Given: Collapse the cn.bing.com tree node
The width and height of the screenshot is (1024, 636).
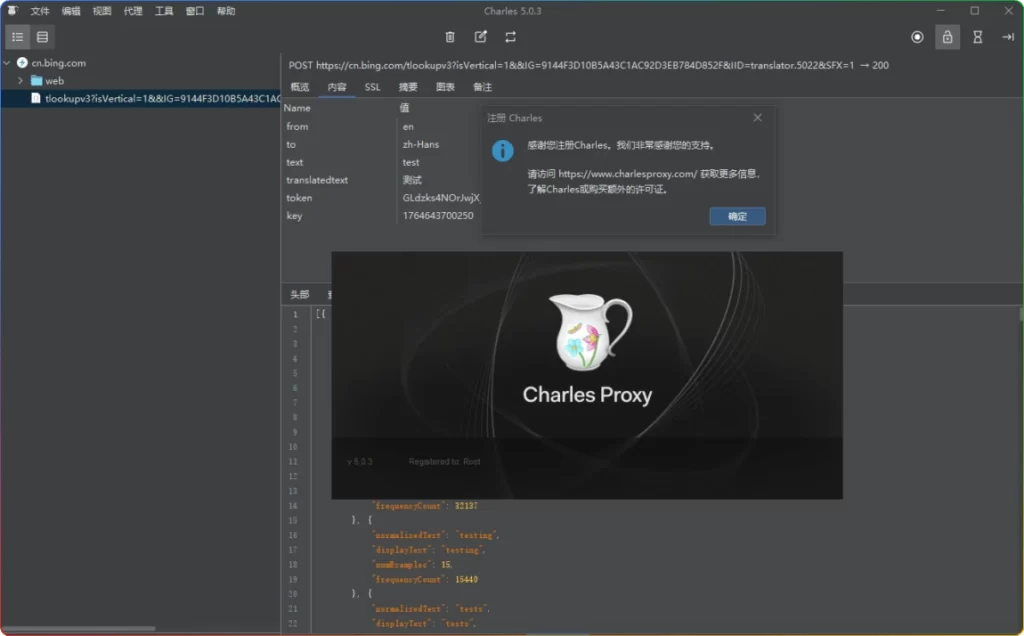Looking at the screenshot, I should pyautogui.click(x=8, y=62).
